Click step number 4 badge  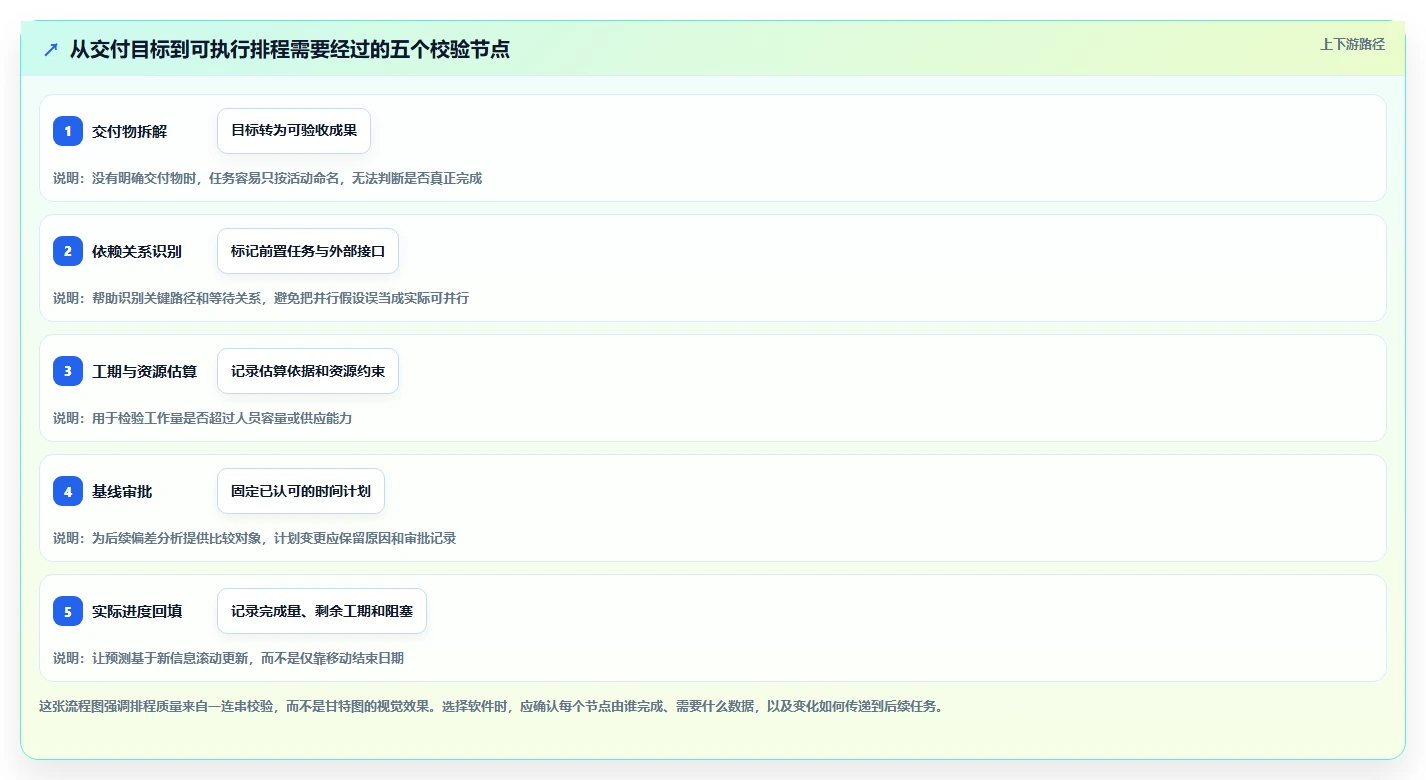click(x=68, y=491)
